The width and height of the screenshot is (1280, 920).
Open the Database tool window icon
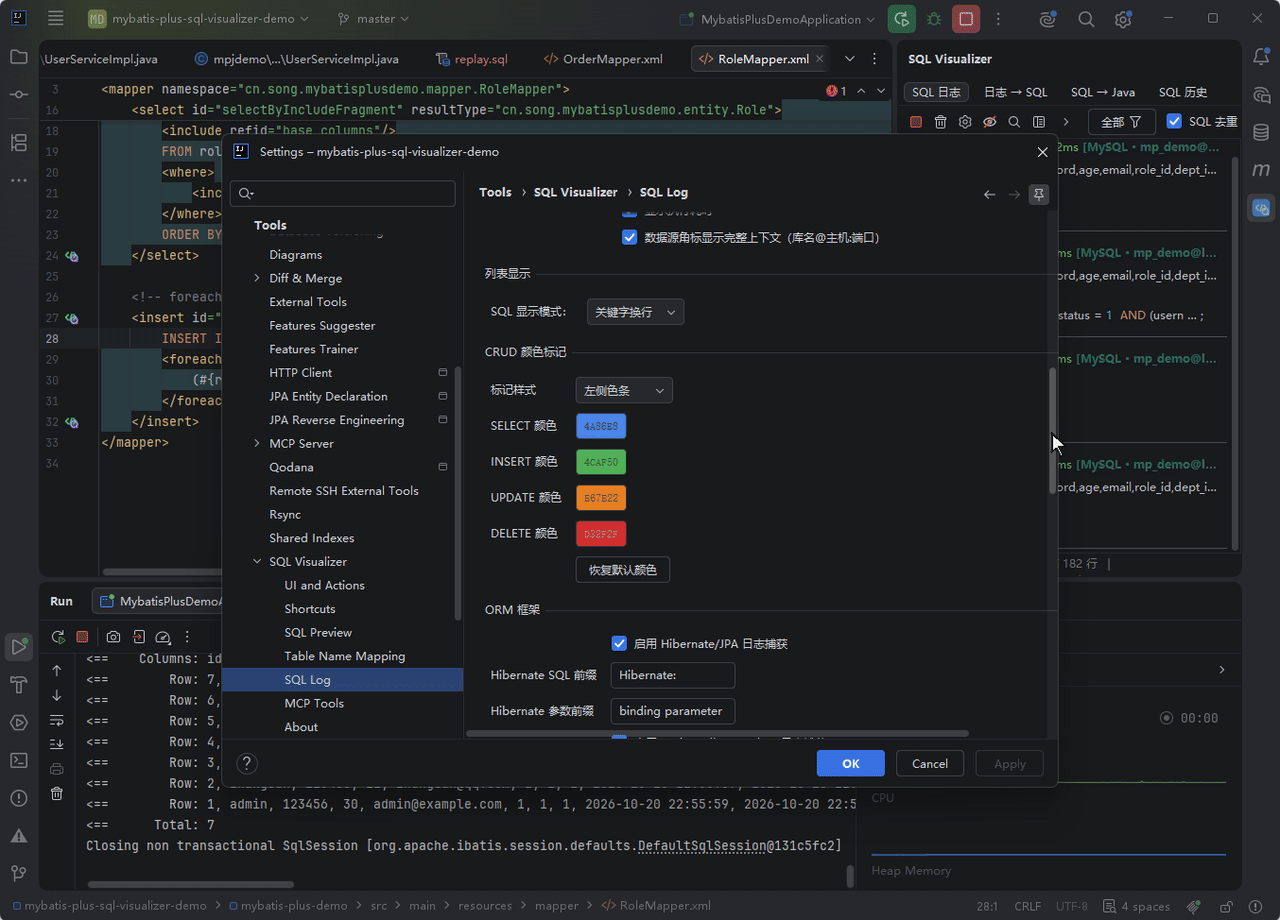click(x=1262, y=132)
